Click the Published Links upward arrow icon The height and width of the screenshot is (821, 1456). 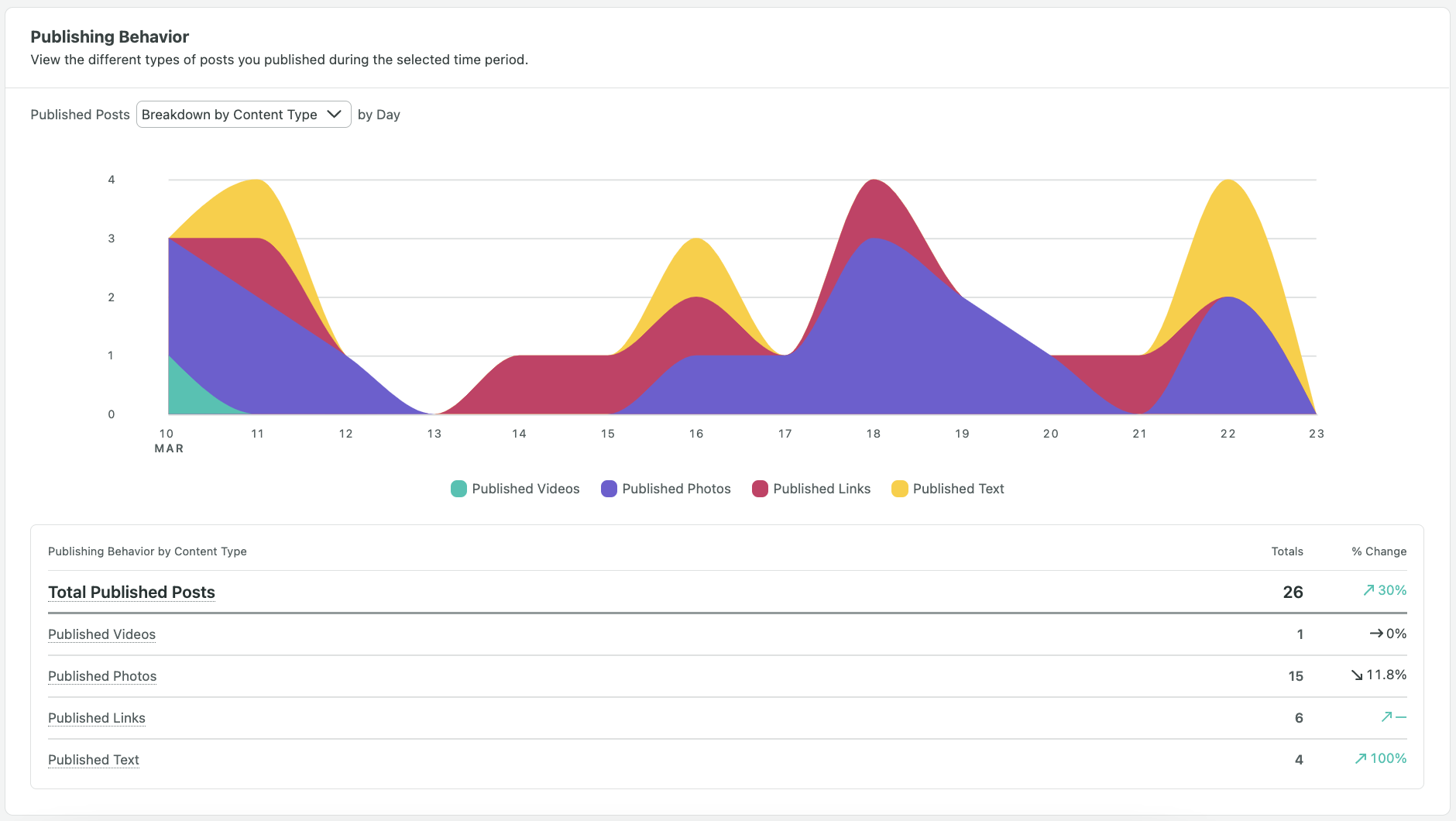1387,717
